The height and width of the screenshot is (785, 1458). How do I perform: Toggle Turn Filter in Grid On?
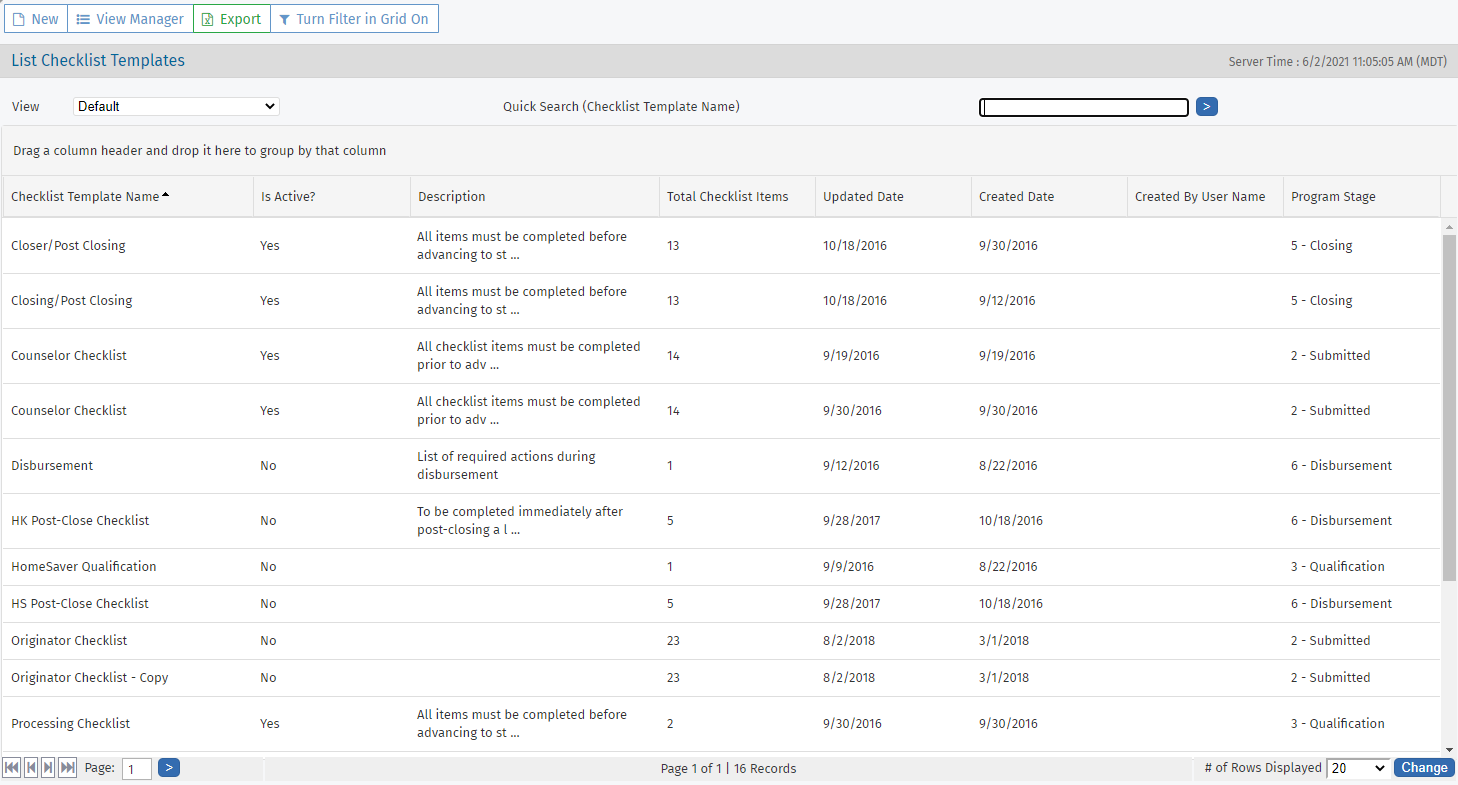coord(354,18)
